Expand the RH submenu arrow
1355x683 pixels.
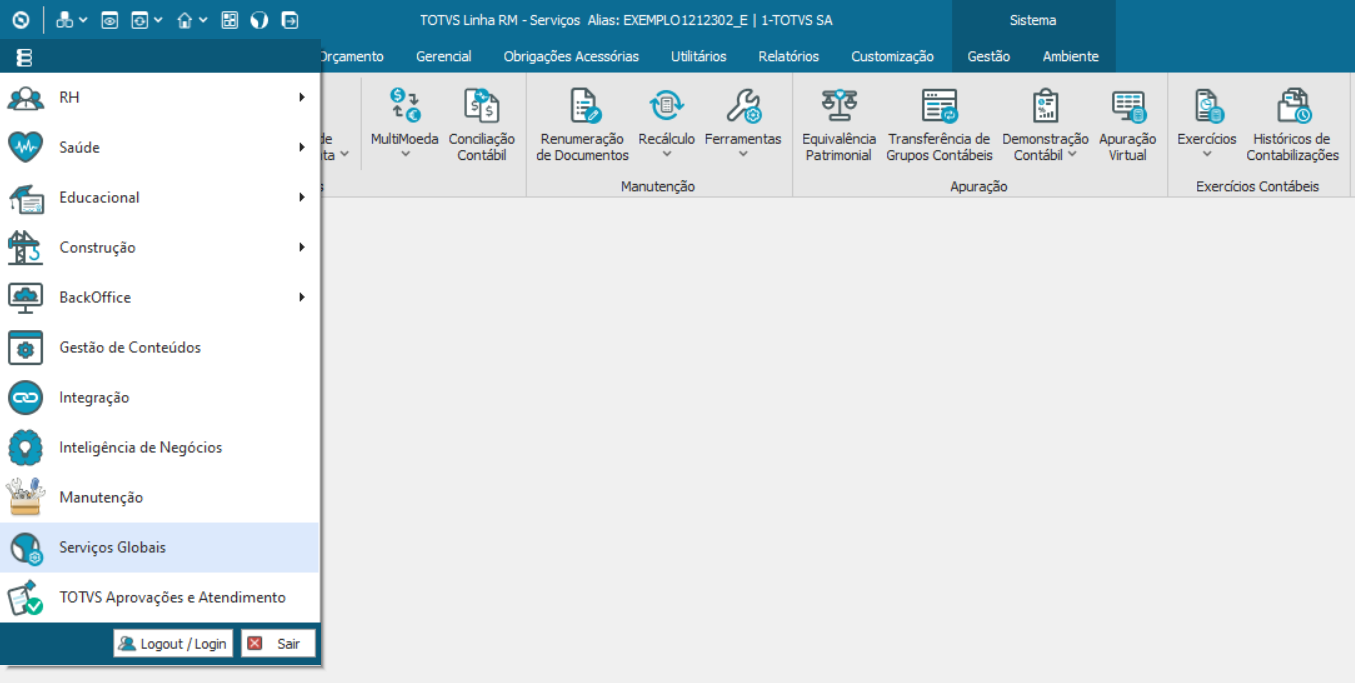coord(301,97)
